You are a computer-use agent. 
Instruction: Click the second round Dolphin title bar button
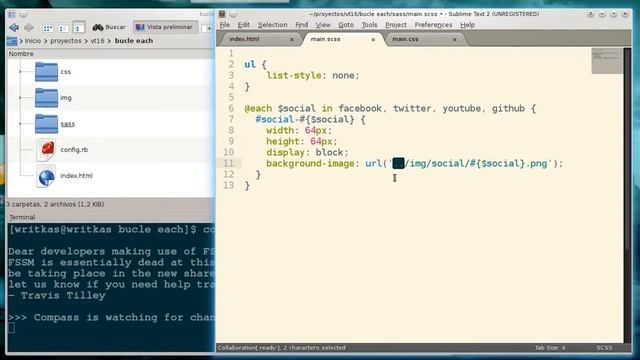pos(23,14)
